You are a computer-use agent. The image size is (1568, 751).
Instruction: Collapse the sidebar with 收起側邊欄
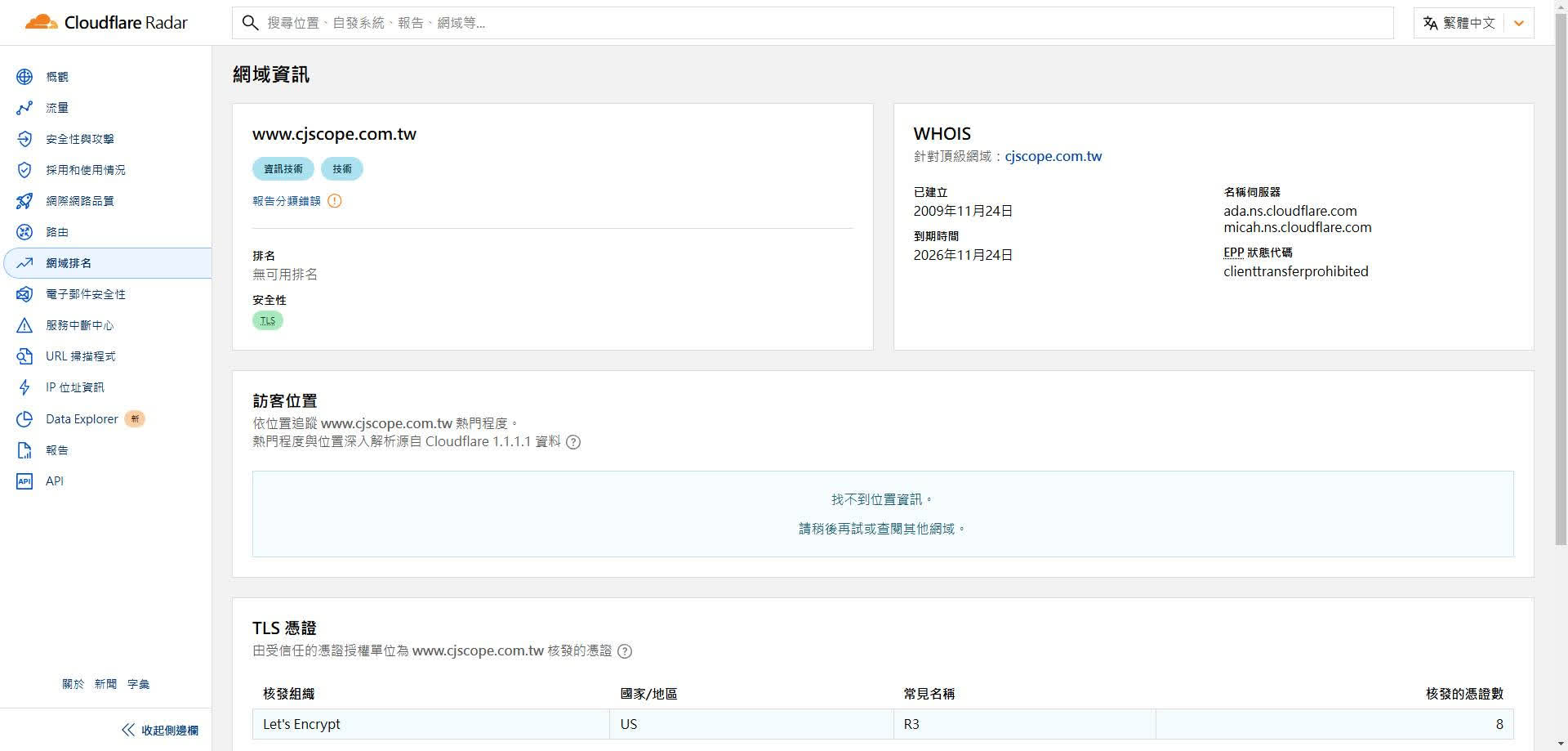click(x=160, y=730)
